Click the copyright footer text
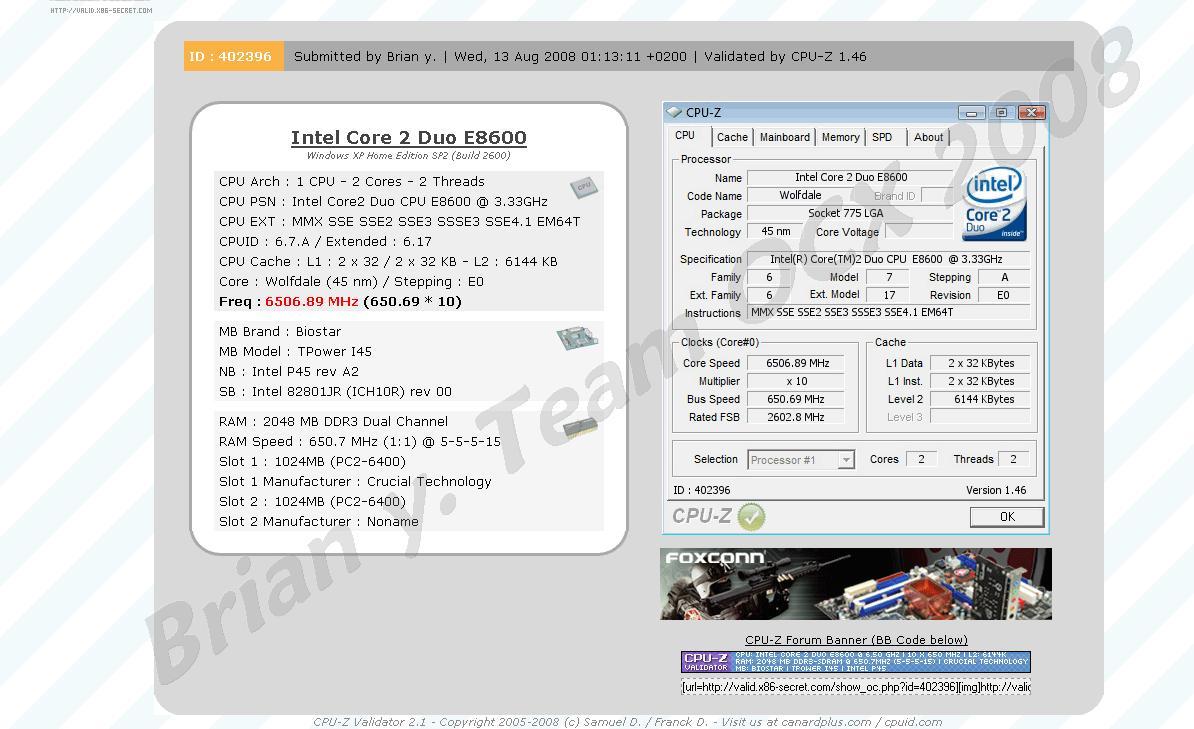The image size is (1194, 729). (627, 722)
